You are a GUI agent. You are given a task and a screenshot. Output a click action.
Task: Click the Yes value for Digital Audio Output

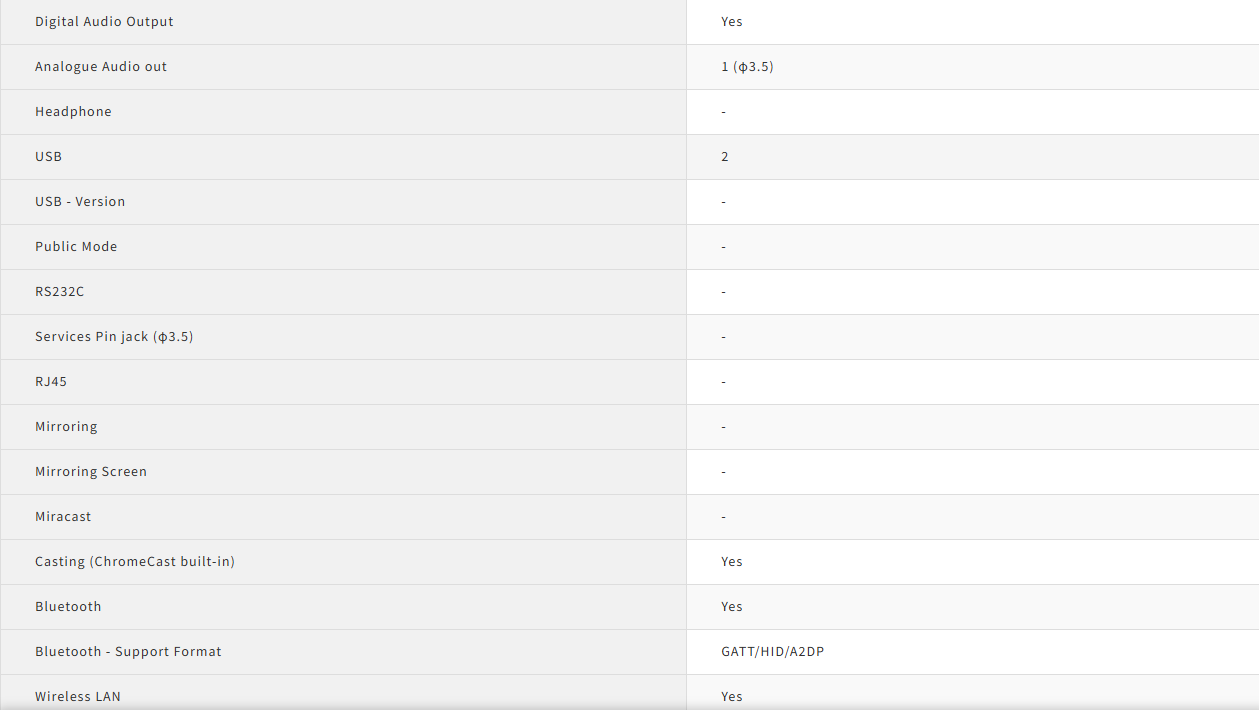(732, 22)
